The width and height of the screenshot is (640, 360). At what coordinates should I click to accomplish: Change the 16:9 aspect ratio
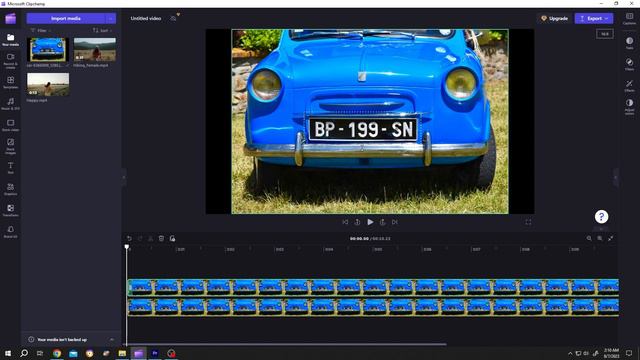[x=604, y=34]
